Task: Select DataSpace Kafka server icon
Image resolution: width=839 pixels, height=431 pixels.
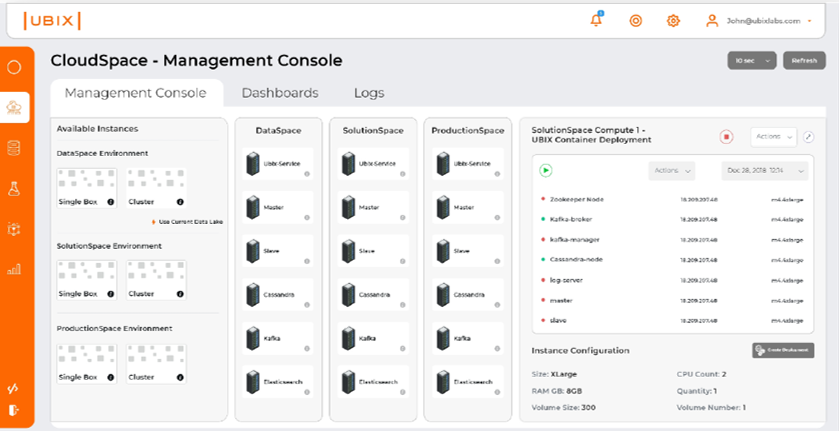Action: coord(253,338)
